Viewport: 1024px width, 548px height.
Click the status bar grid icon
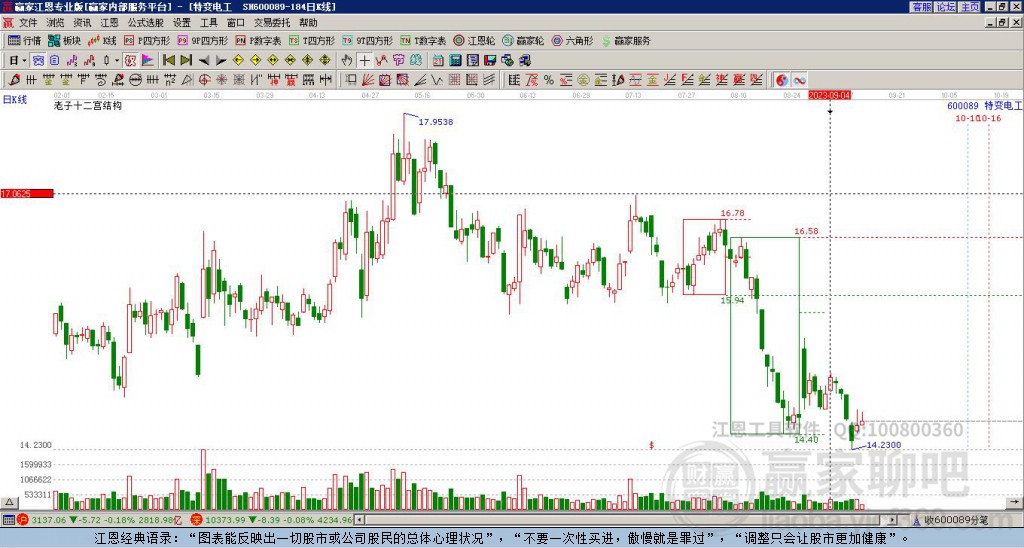8,520
